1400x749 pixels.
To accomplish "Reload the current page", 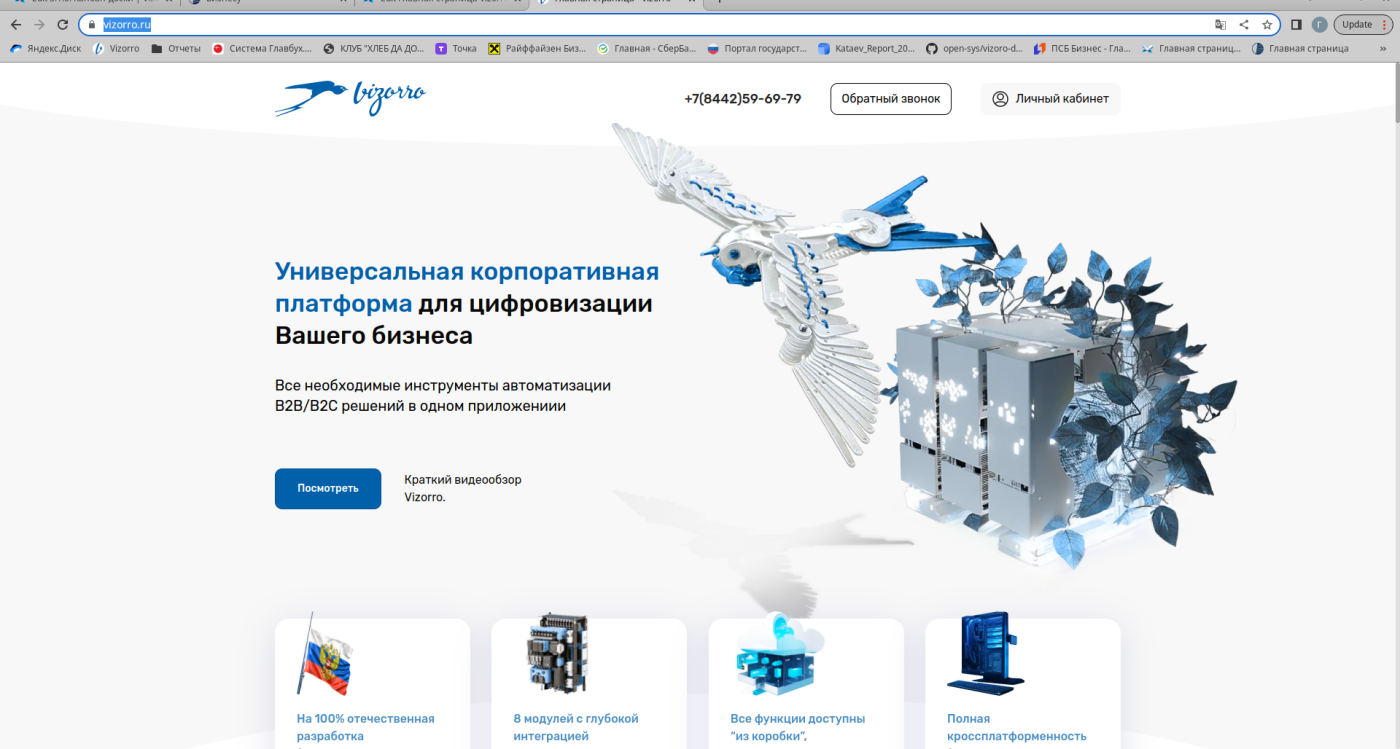I will pos(63,24).
